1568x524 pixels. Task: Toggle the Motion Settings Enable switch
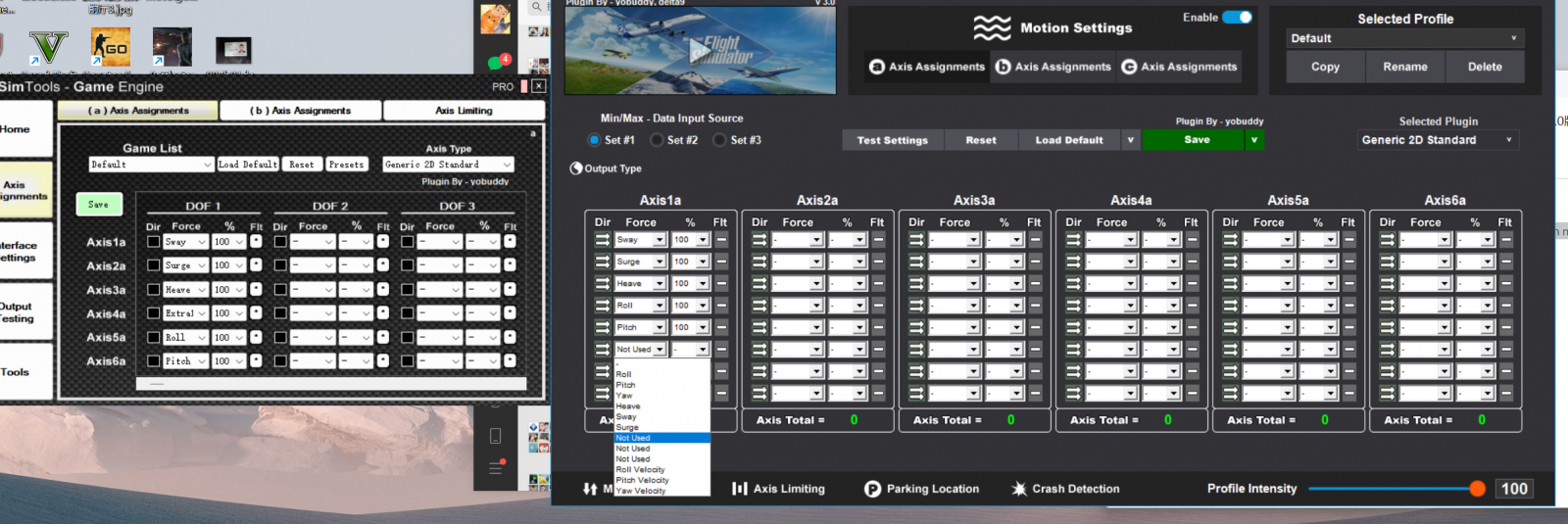coord(1237,18)
